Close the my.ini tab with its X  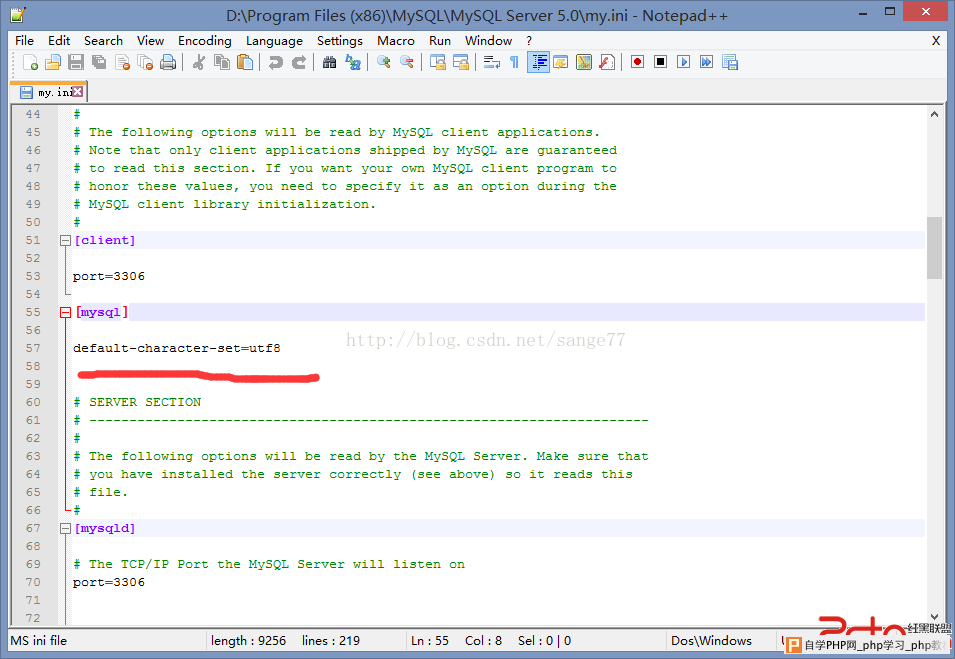click(x=77, y=92)
